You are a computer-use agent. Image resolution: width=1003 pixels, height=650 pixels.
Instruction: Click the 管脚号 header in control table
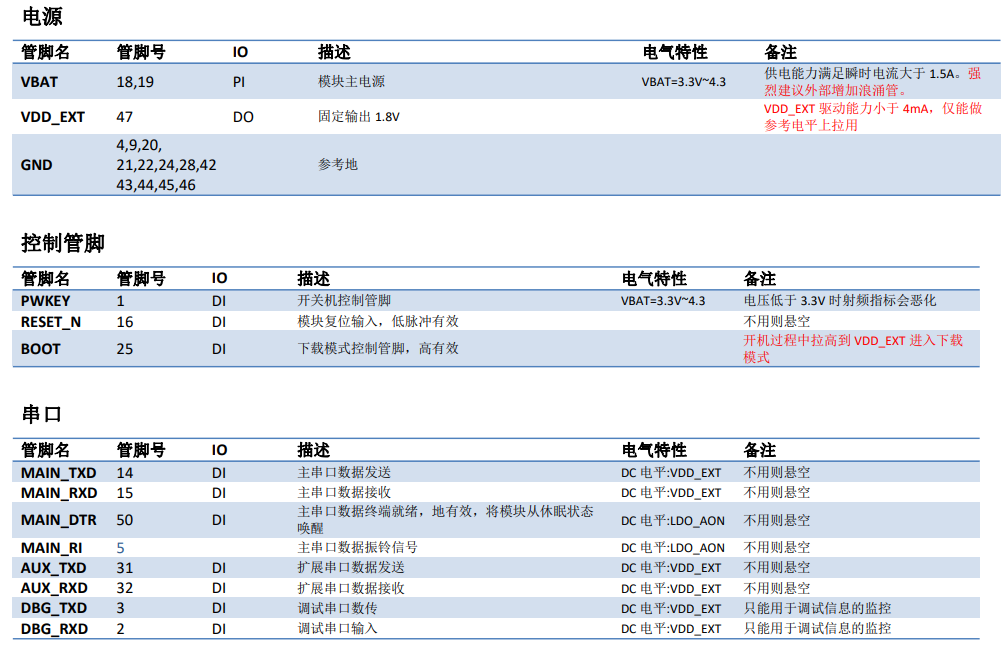(x=141, y=279)
